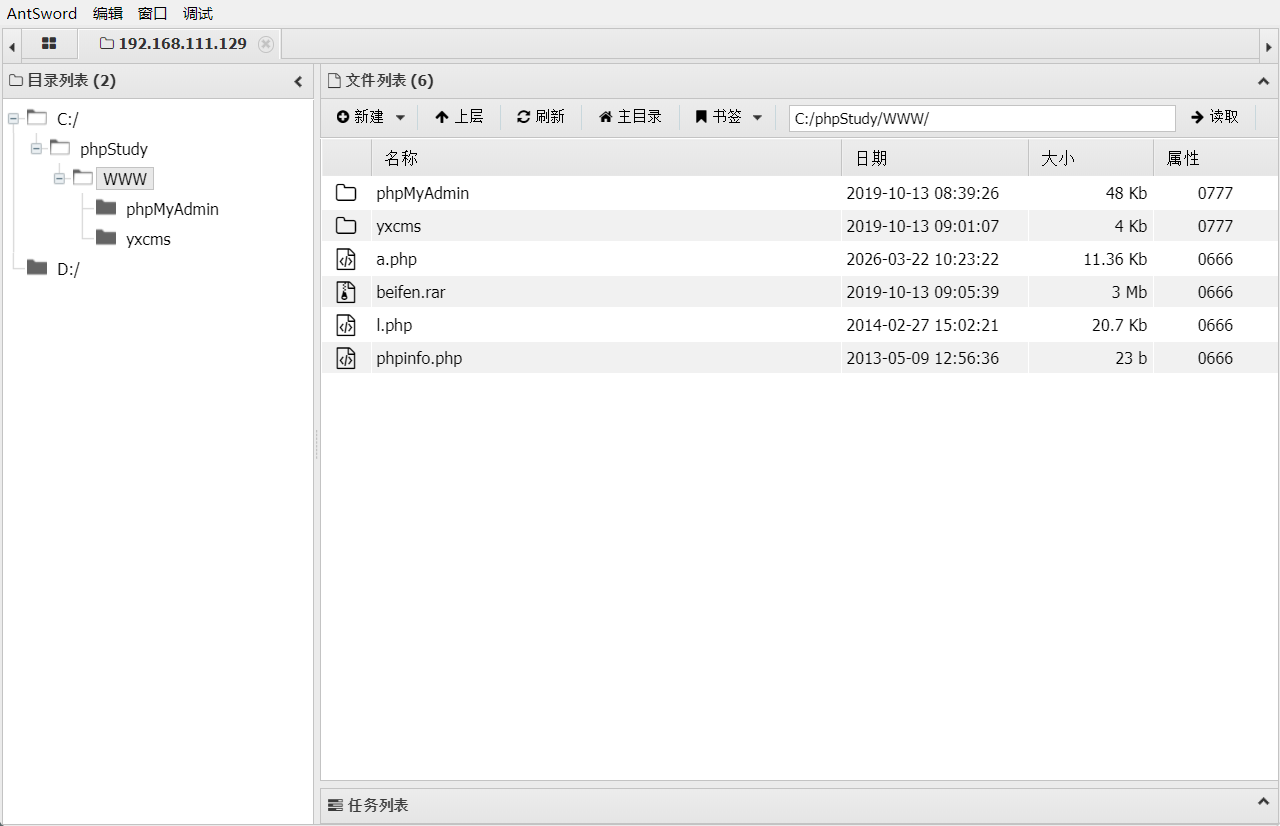1280x826 pixels.
Task: Click the 任务列表 panel title
Action: pyautogui.click(x=377, y=805)
